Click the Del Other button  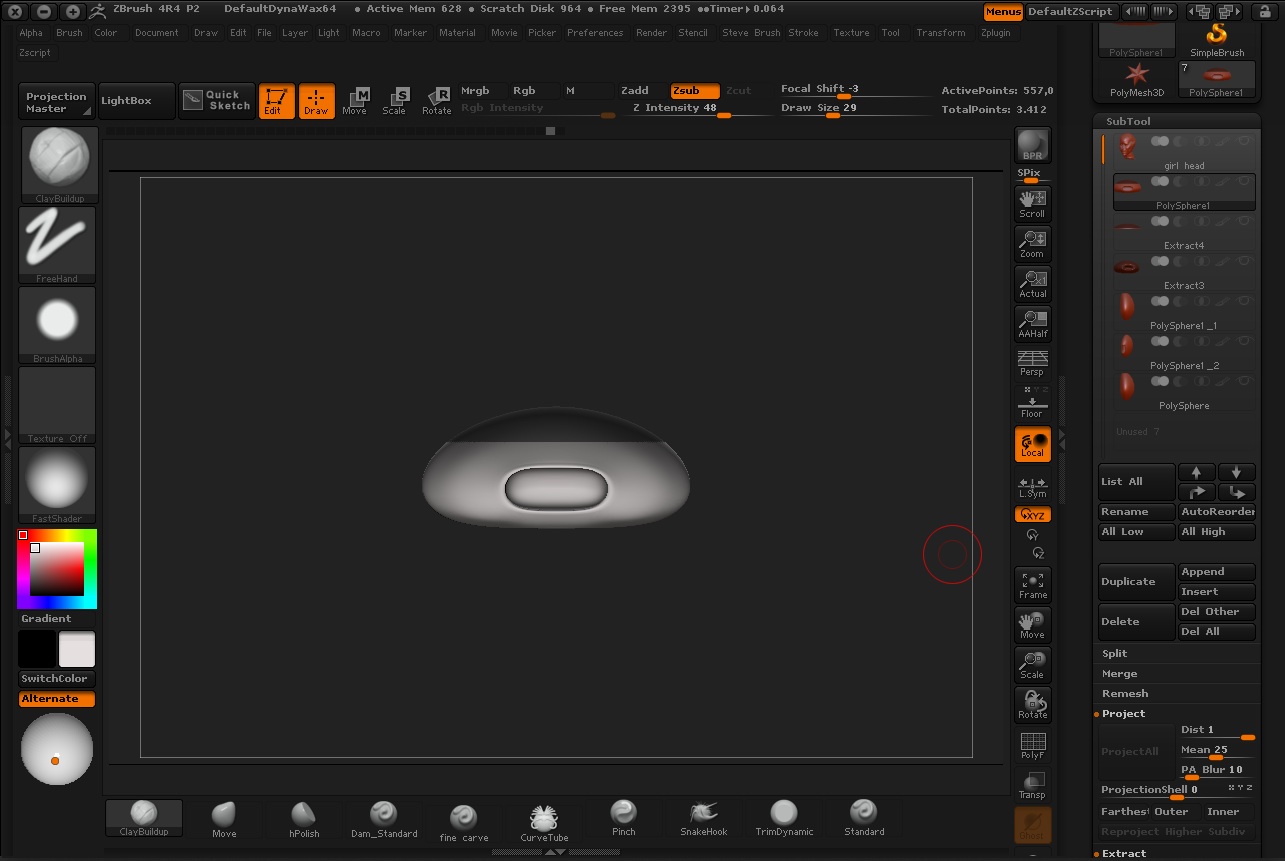pyautogui.click(x=1217, y=612)
